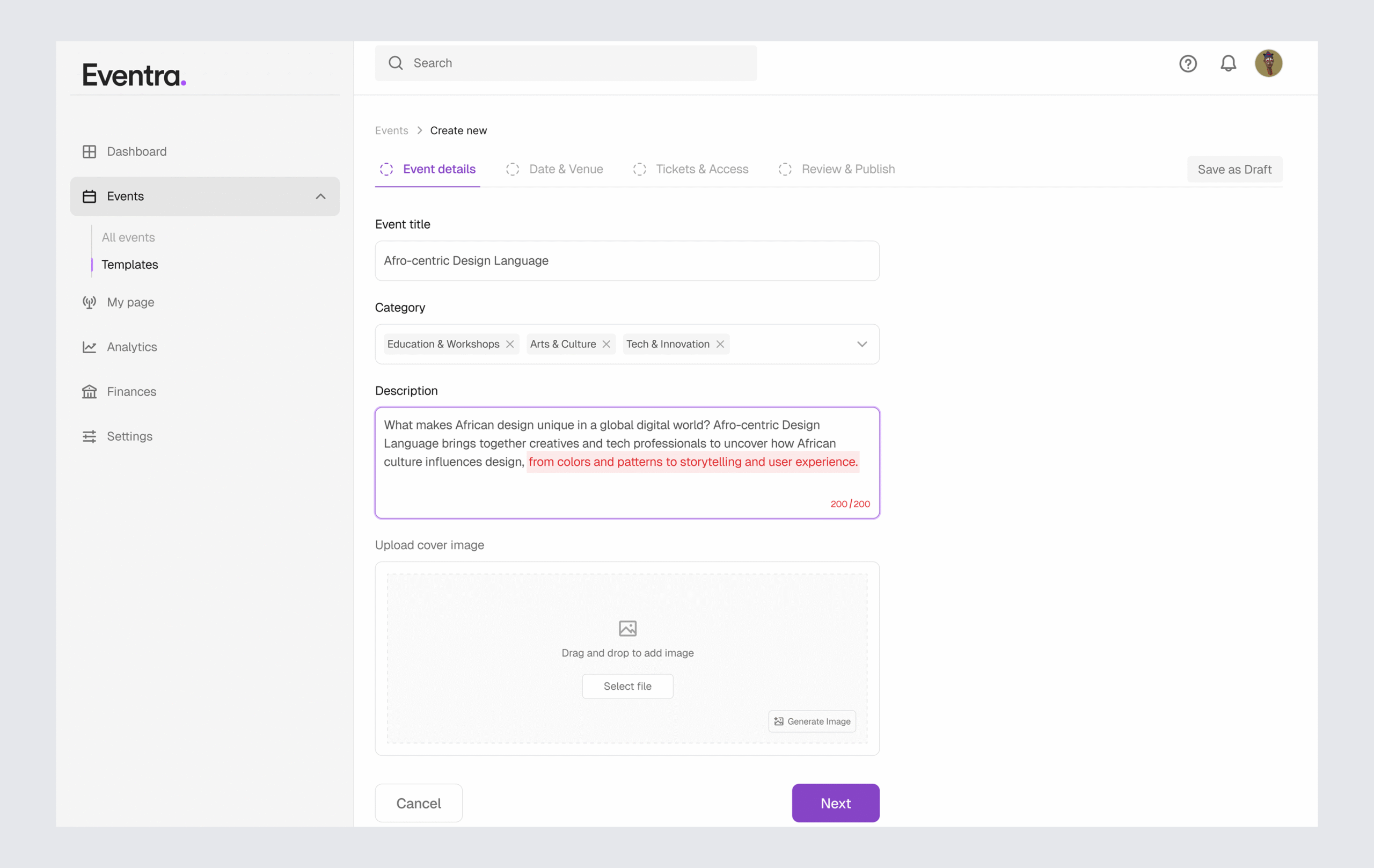This screenshot has width=1374, height=868.
Task: Open the help question mark icon
Action: 1187,63
